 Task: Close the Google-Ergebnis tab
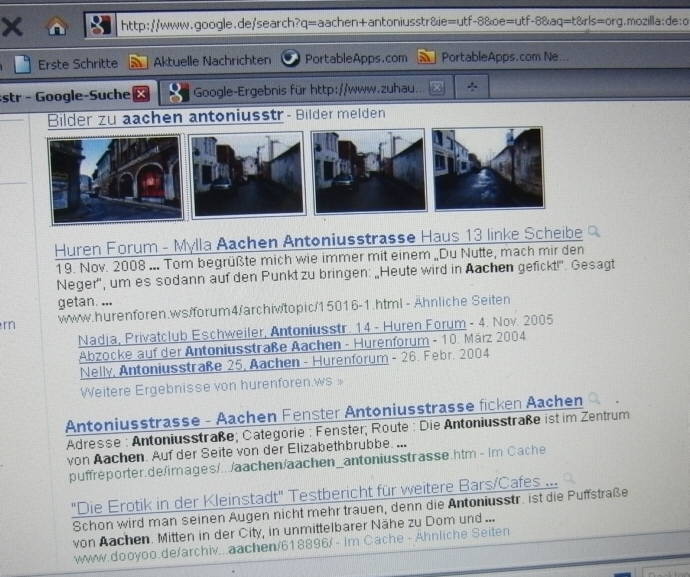(436, 89)
